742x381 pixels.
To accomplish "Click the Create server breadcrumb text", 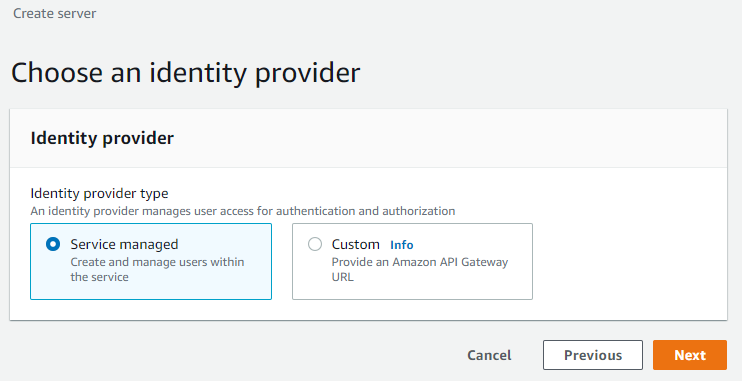I will click(x=54, y=13).
